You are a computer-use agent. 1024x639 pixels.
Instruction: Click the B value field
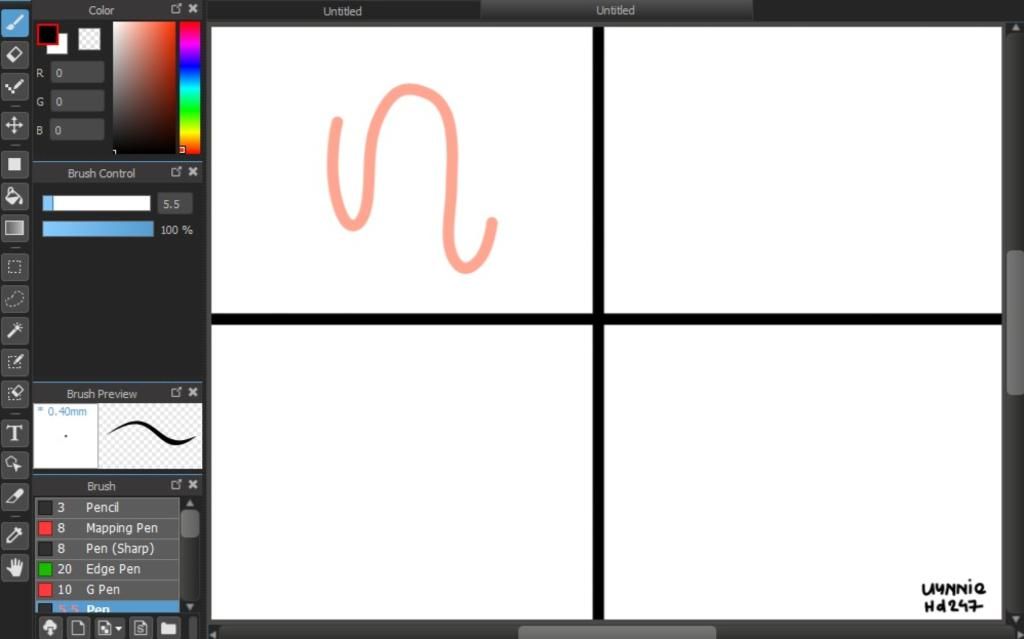(x=77, y=130)
